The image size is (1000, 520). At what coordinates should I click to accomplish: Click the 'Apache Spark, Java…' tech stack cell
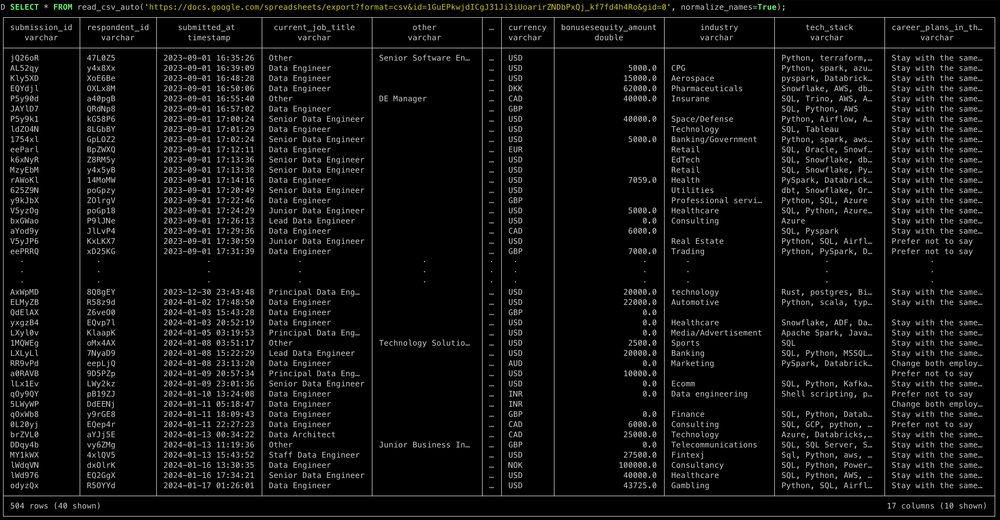tap(827, 333)
